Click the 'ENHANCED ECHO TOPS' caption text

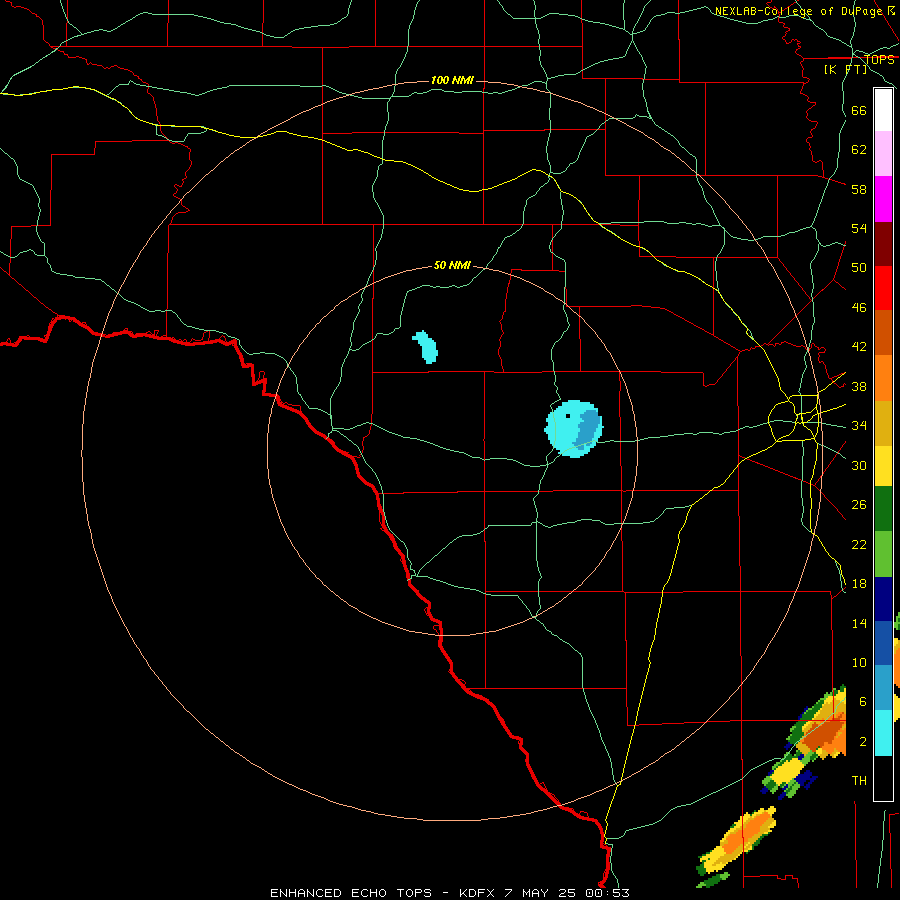[351, 893]
